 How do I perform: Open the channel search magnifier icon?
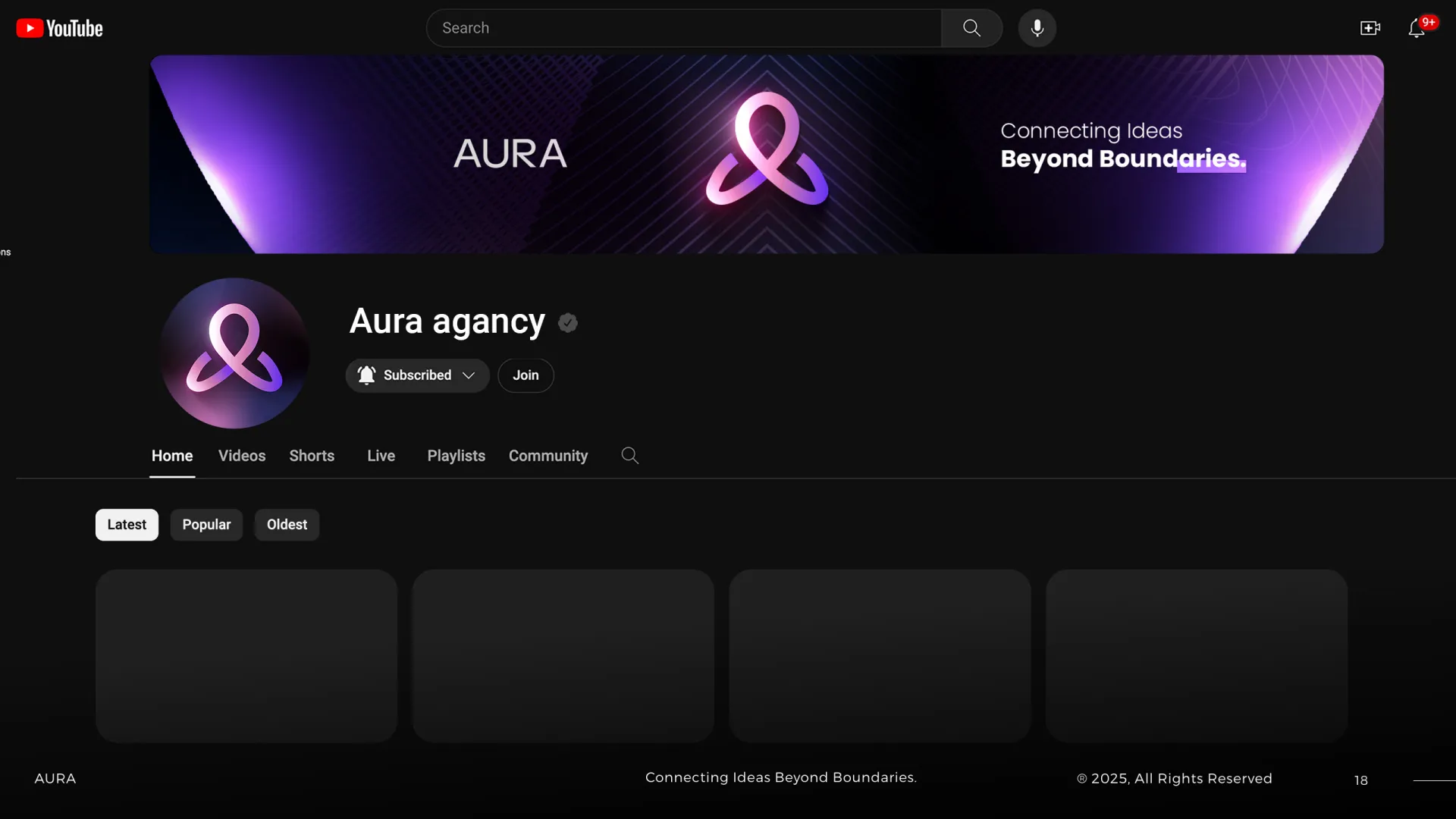pos(629,455)
